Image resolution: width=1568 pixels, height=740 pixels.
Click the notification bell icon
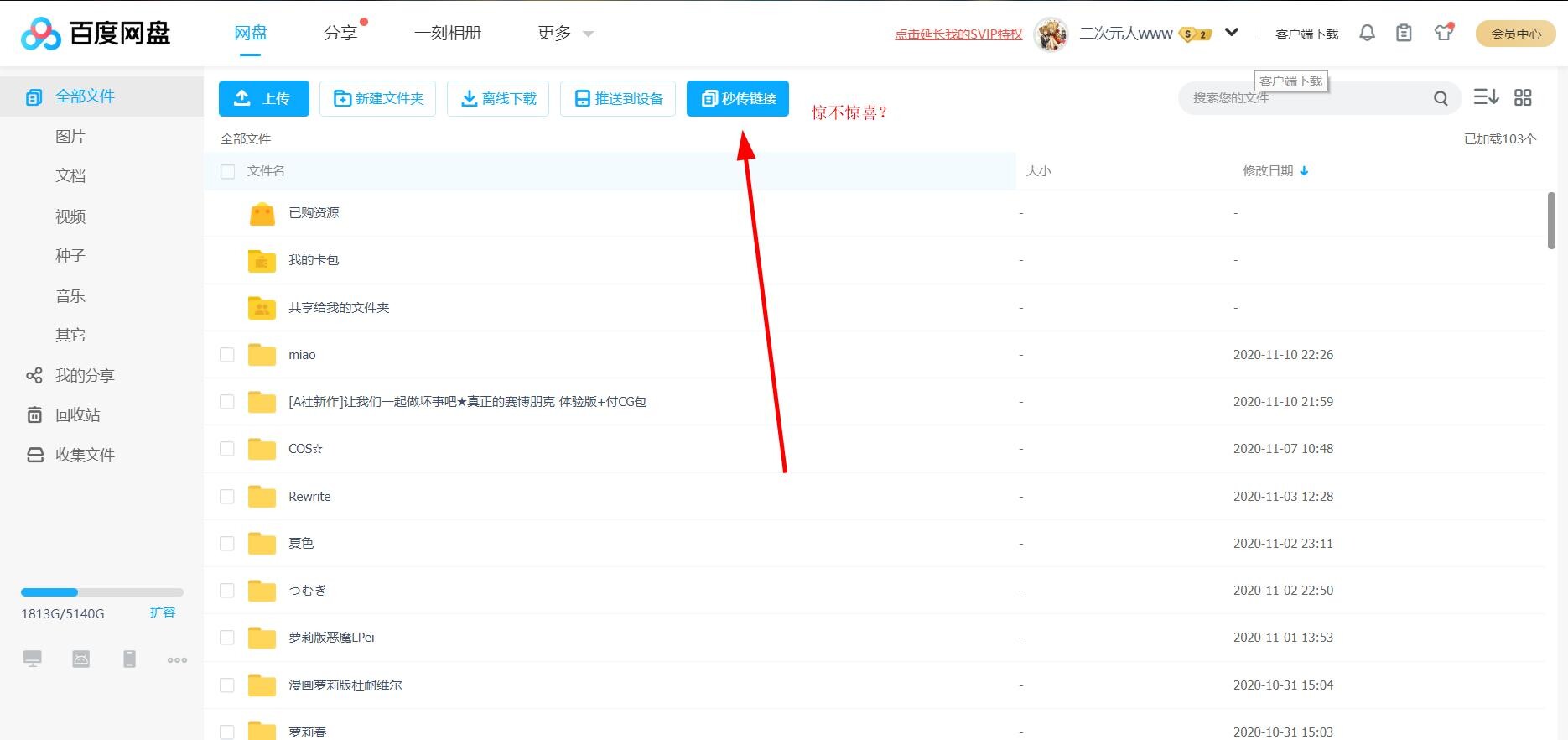(1367, 33)
